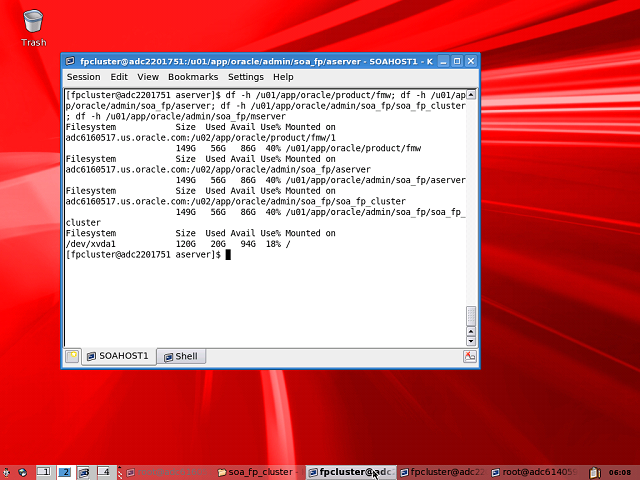Screen dimensions: 640x480
Task: Switch to the Shell tab
Action: [180, 356]
